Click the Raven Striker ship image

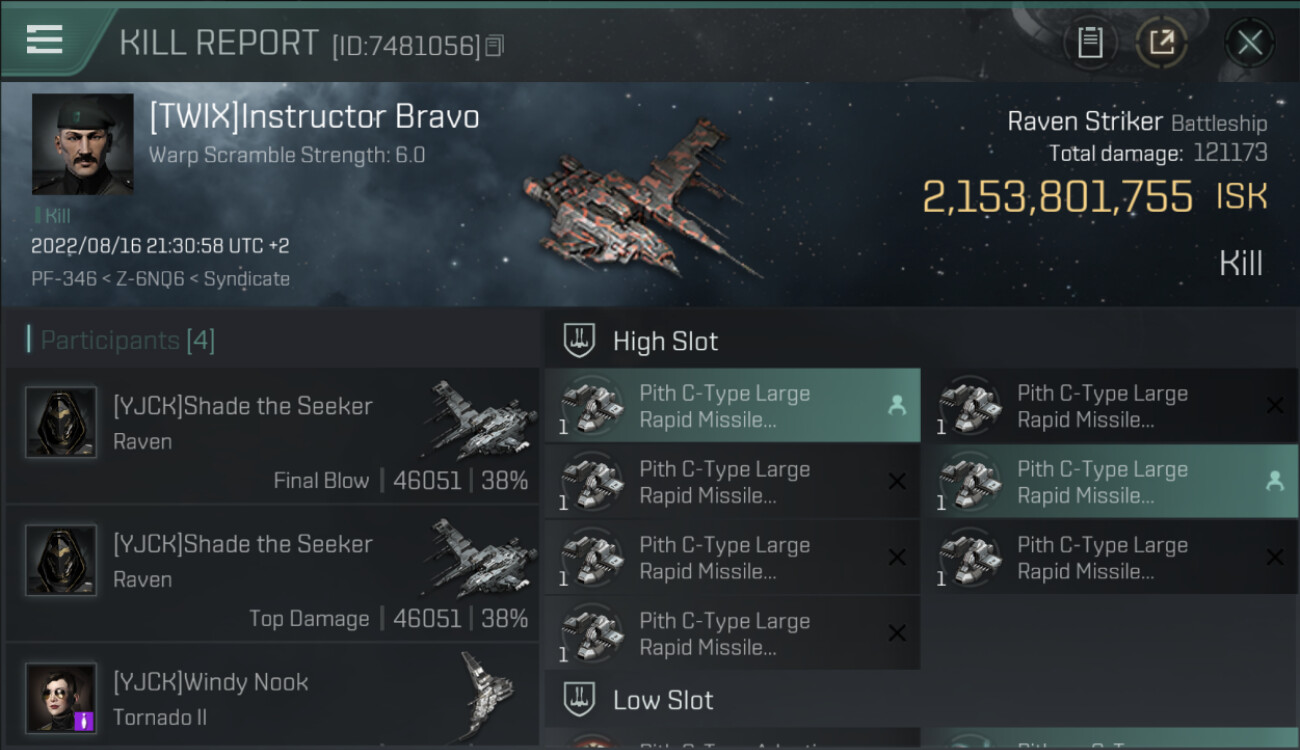coord(640,200)
